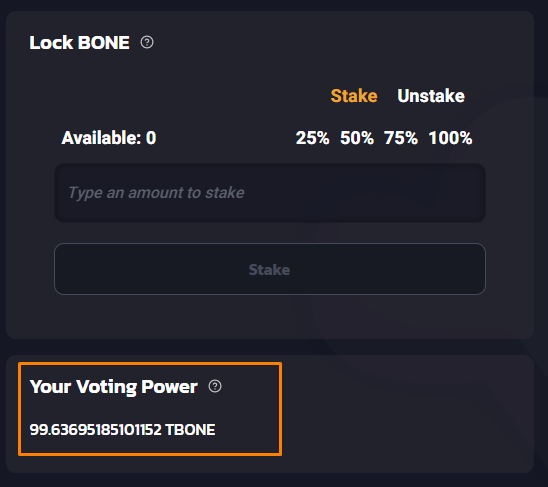Image resolution: width=548 pixels, height=487 pixels.
Task: Click the TBONE unit label
Action: click(190, 430)
